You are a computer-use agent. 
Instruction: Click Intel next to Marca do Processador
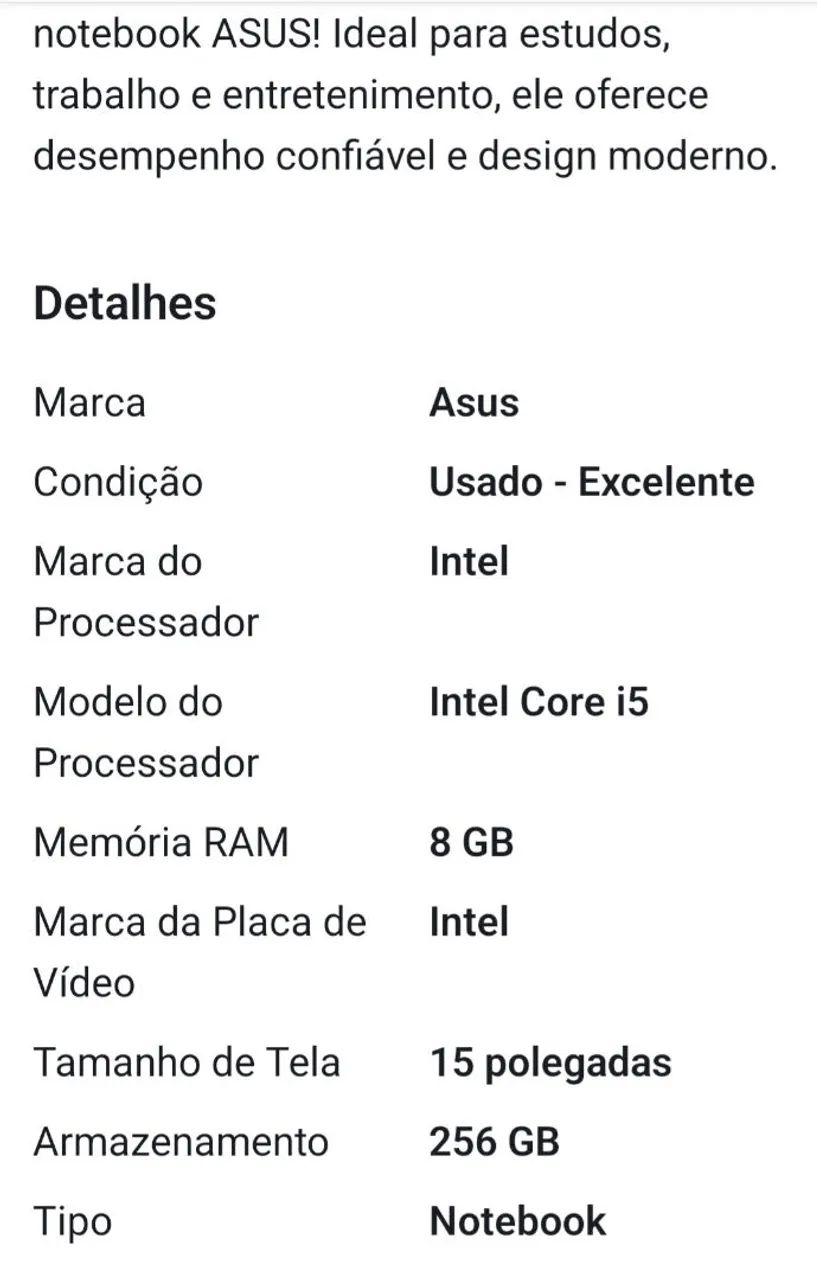coord(469,562)
